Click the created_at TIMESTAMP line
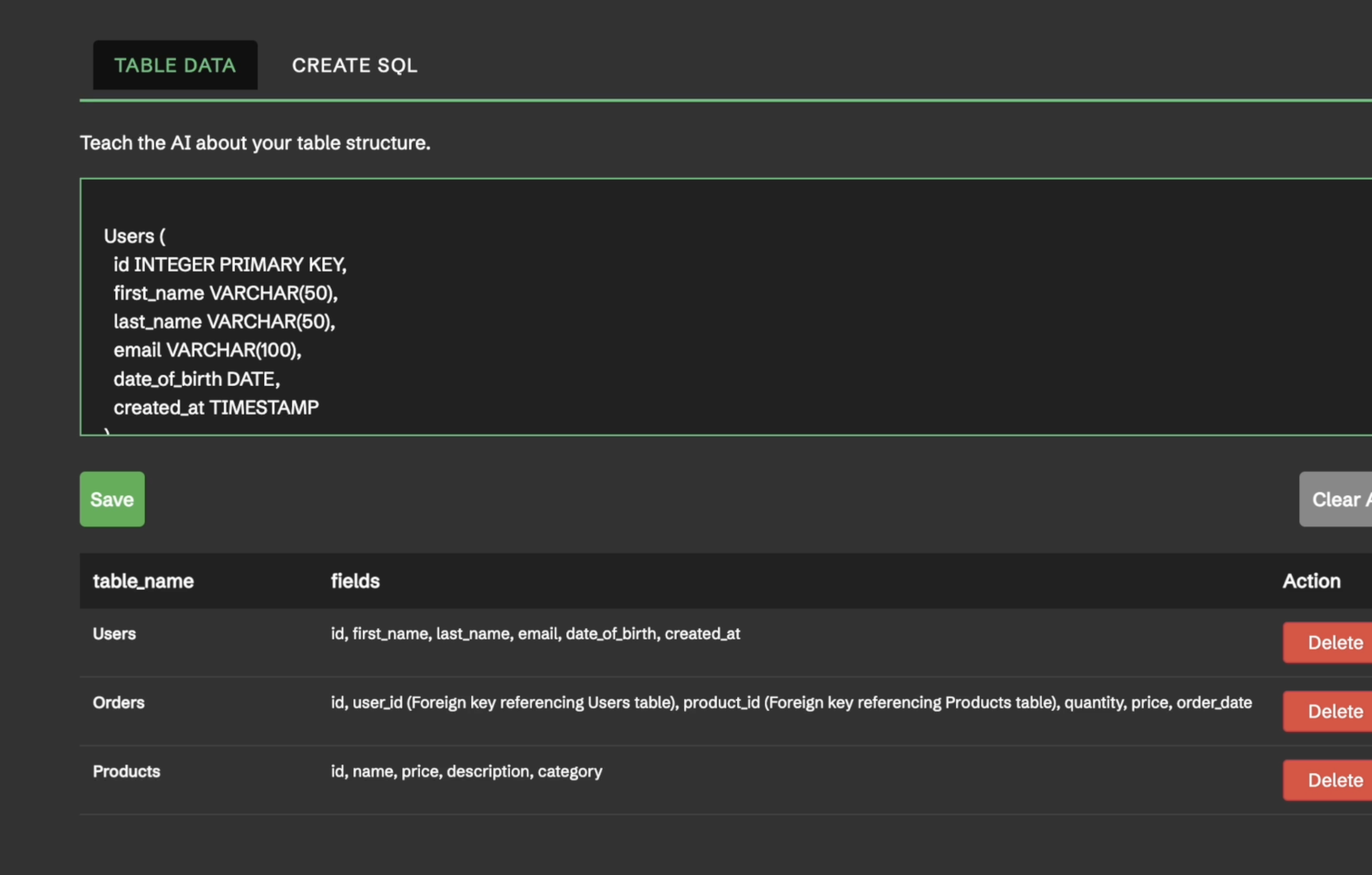 coord(216,408)
